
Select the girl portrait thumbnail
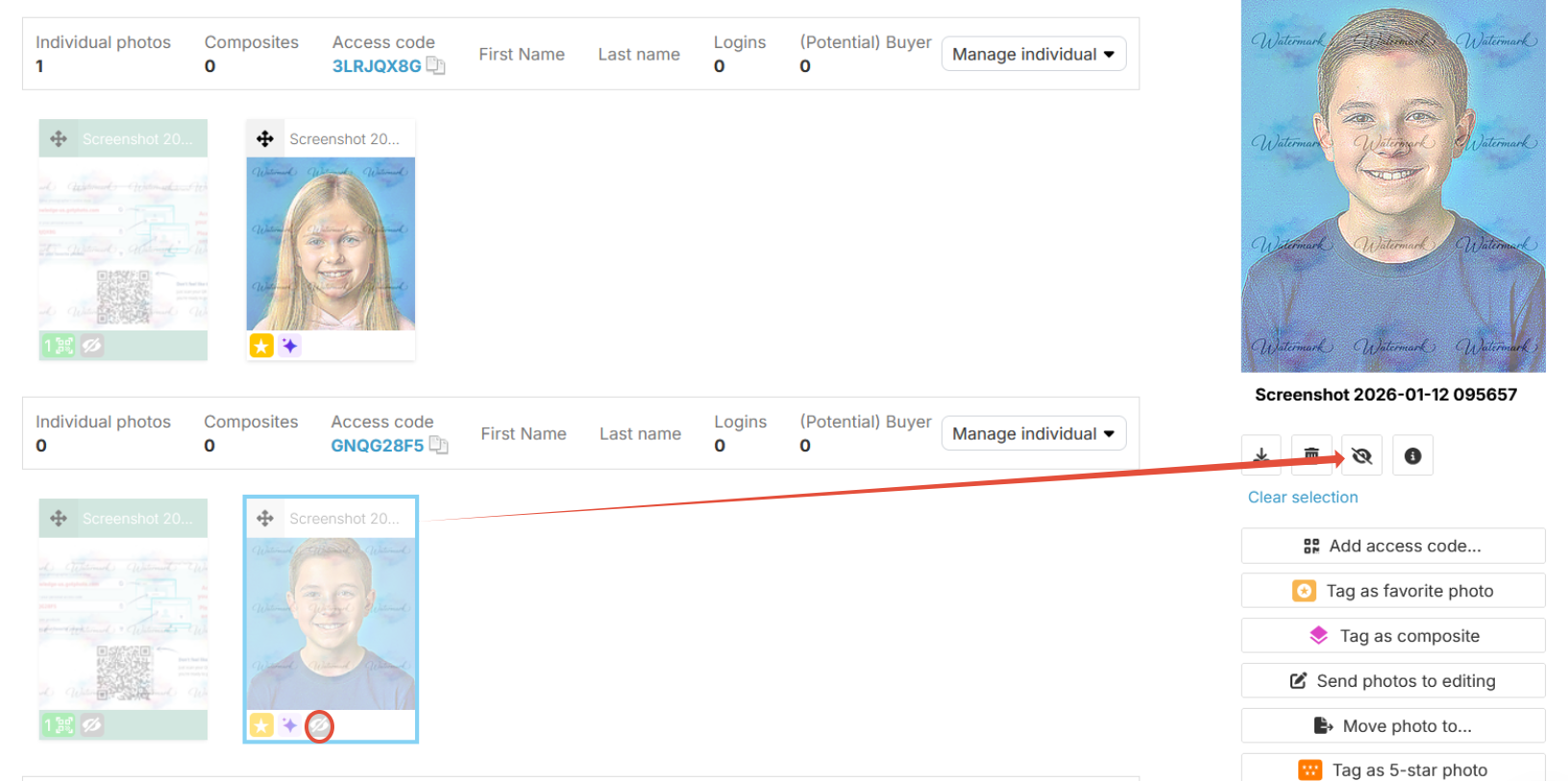point(331,244)
